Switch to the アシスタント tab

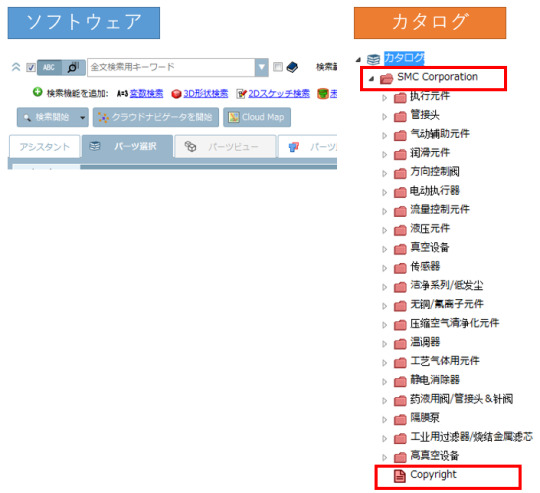(44, 147)
